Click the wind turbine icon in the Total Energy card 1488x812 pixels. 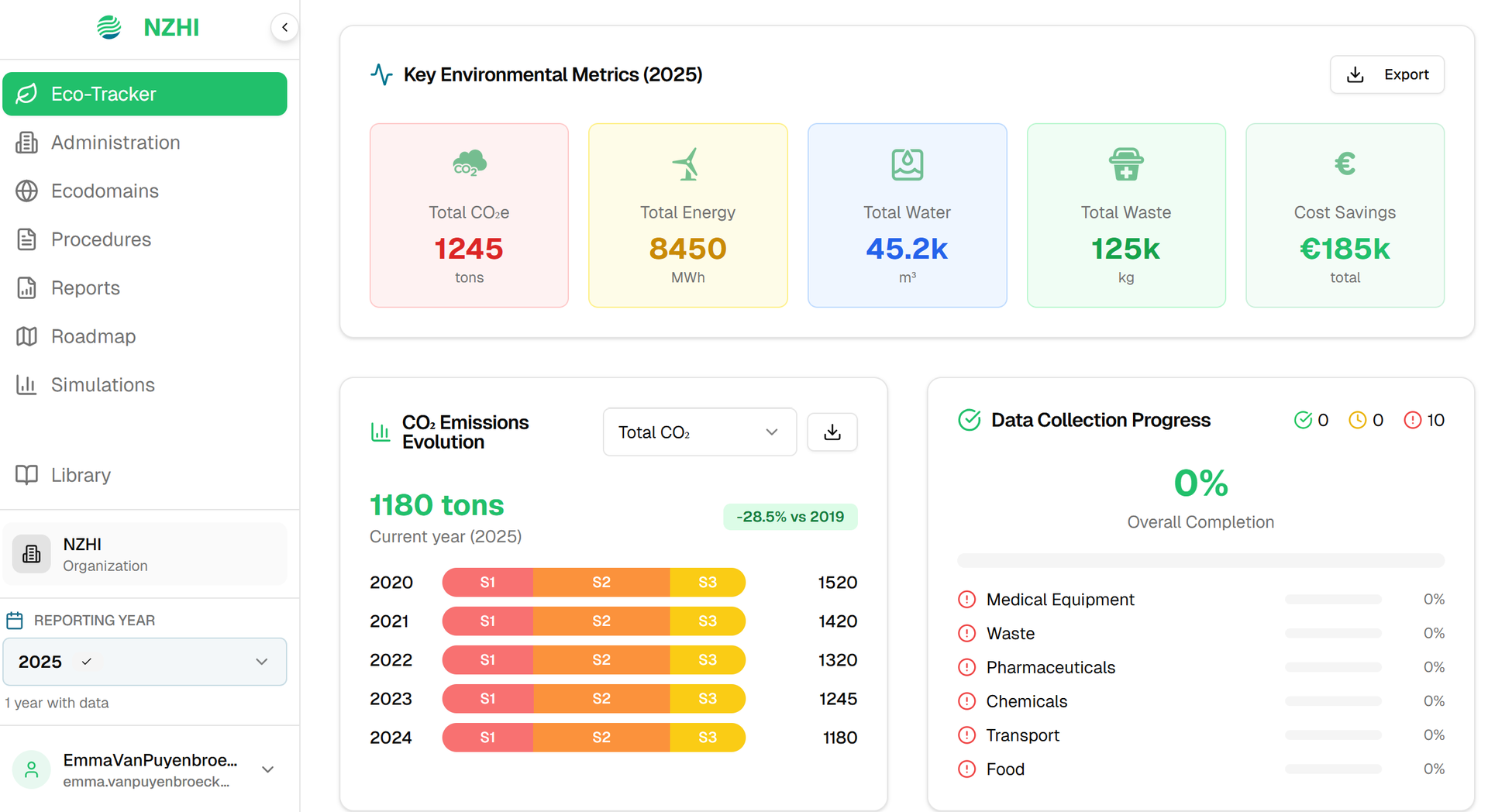(687, 164)
